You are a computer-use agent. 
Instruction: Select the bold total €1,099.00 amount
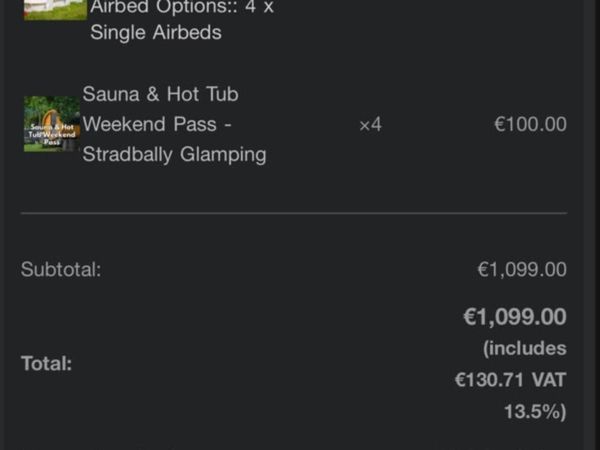point(515,317)
